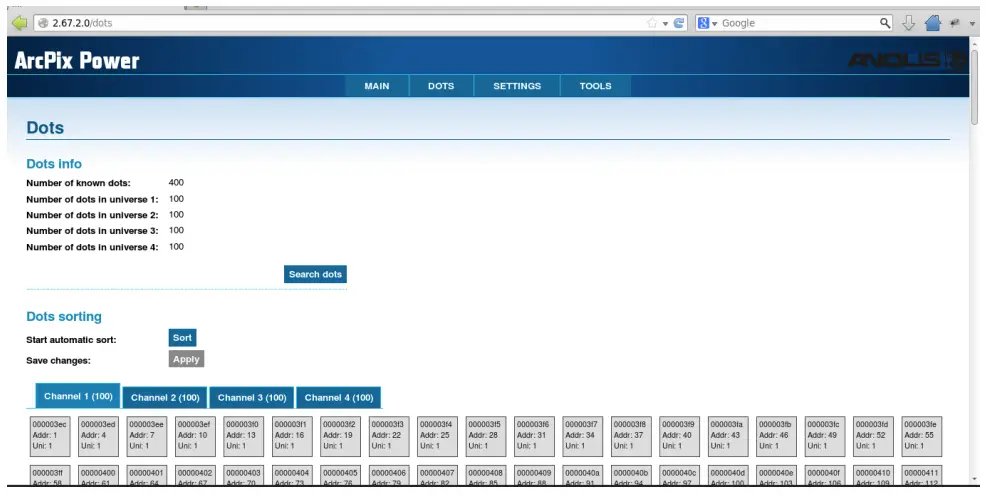Select dot 000003ed at Addr 4

(x=98, y=436)
